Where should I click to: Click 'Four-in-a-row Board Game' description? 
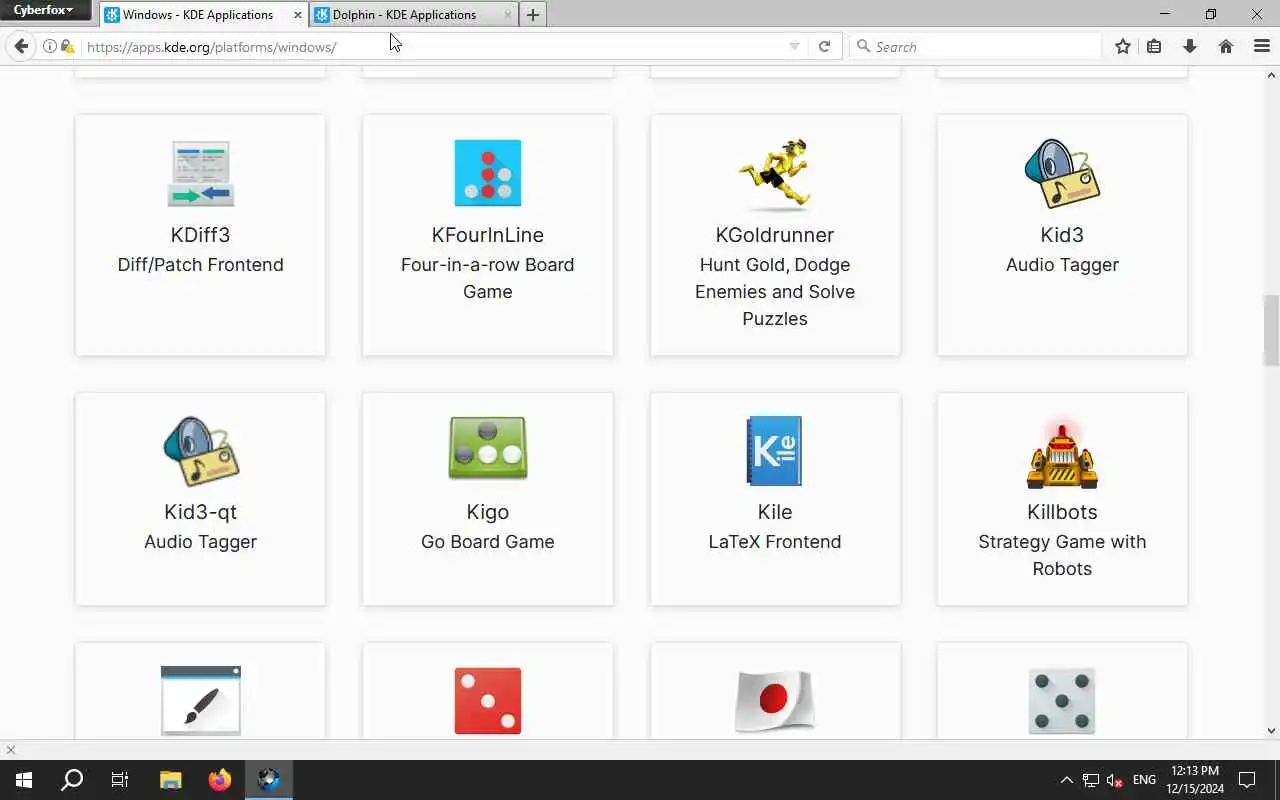click(488, 278)
